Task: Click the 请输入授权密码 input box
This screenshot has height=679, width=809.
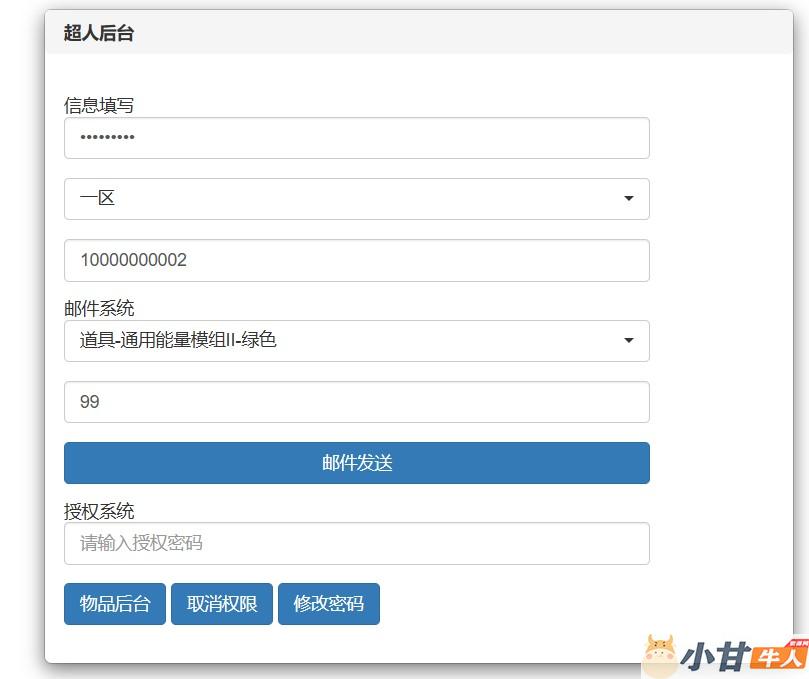Action: click(x=356, y=543)
